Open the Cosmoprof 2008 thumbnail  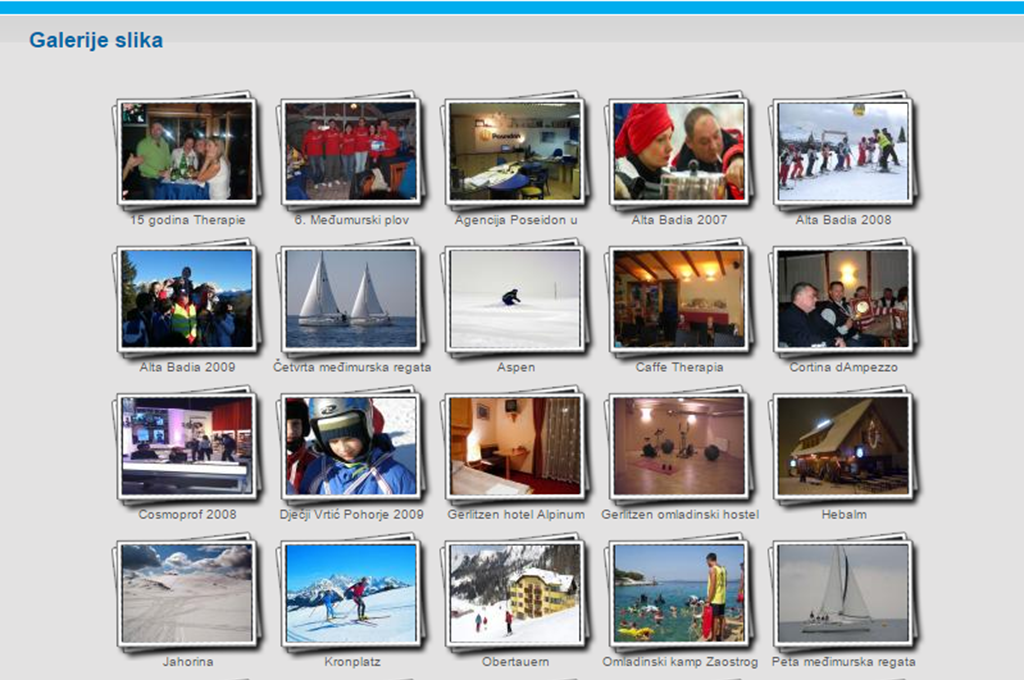coord(187,446)
